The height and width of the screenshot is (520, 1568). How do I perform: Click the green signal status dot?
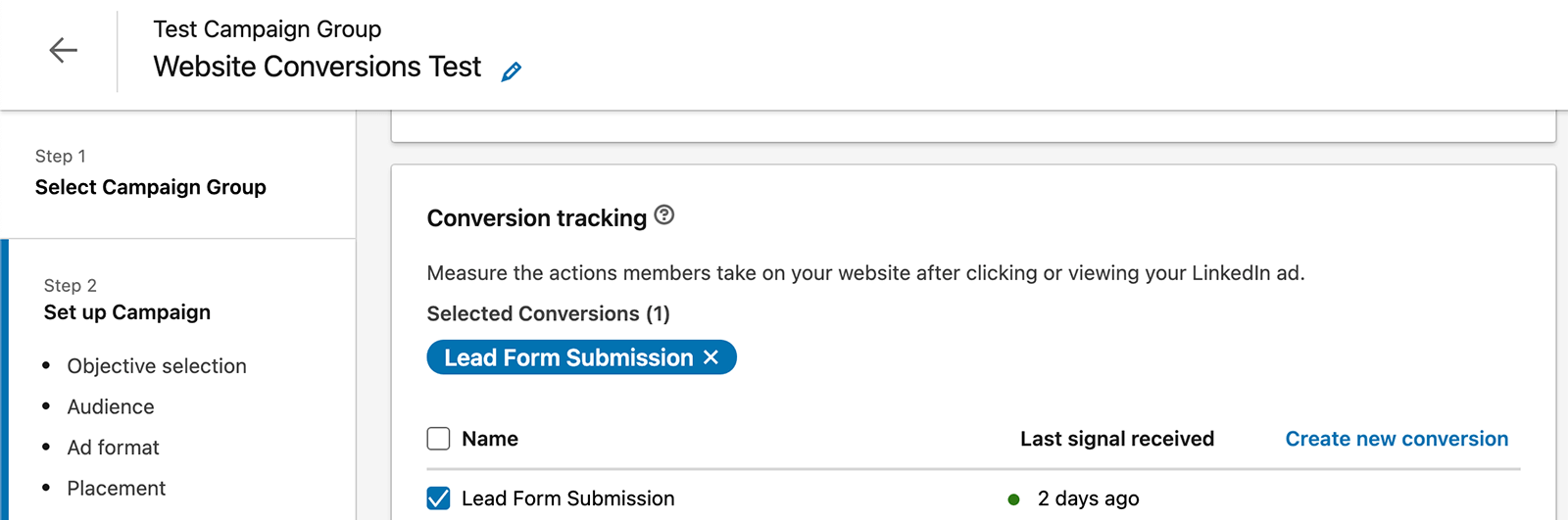click(1013, 499)
